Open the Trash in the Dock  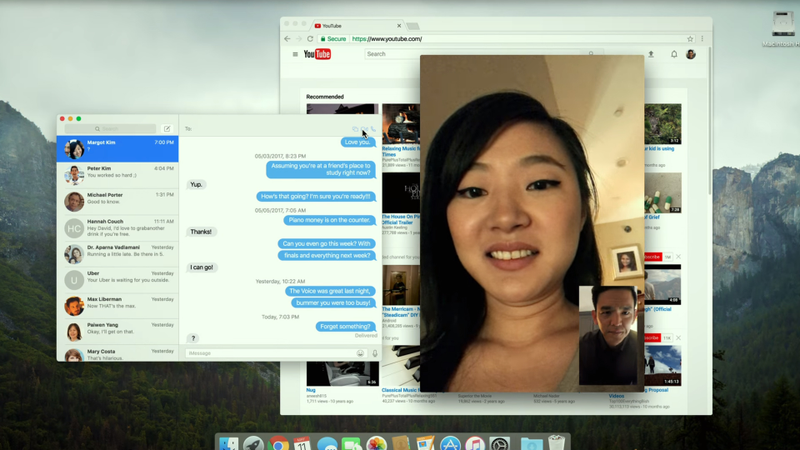pyautogui.click(x=557, y=442)
